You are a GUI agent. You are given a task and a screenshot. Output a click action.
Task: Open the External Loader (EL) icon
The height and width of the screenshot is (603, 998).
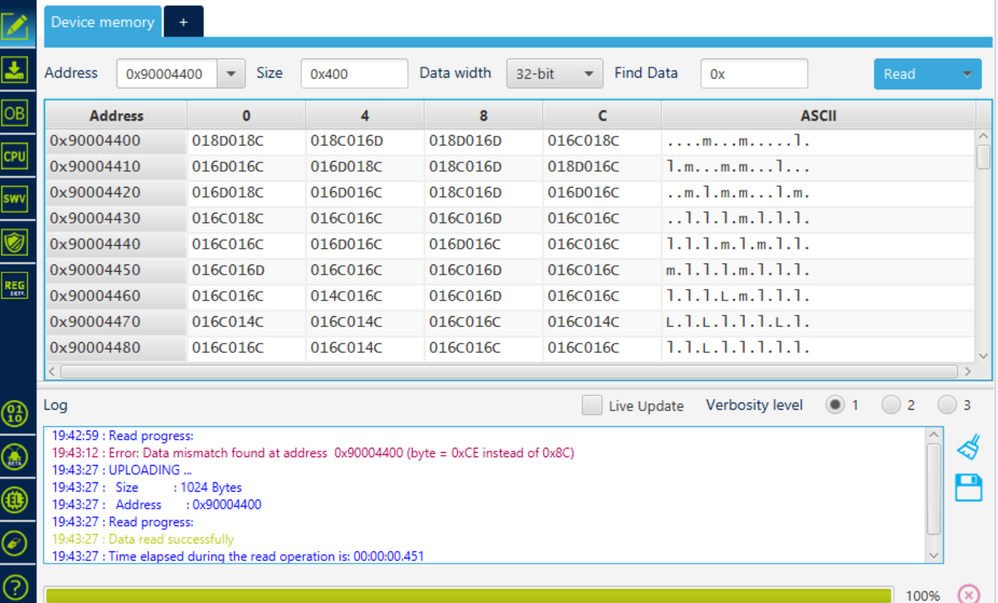click(15, 500)
